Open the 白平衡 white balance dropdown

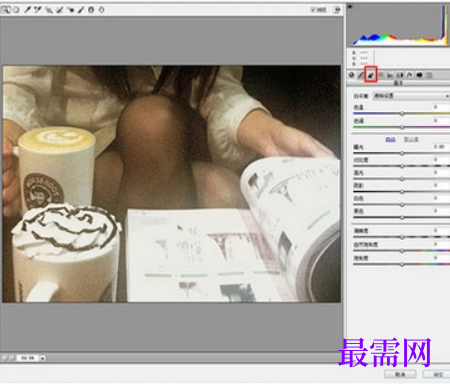point(411,96)
